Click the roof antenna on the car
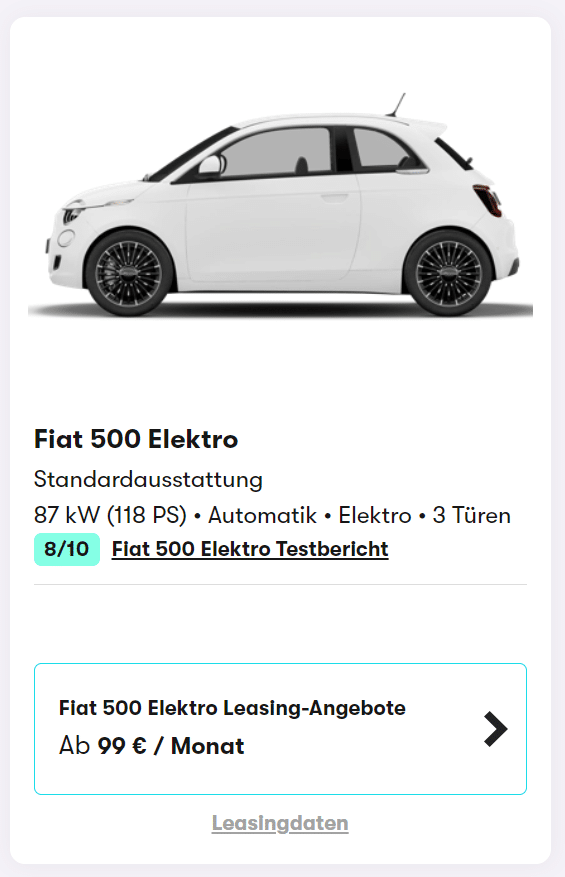 coord(397,105)
